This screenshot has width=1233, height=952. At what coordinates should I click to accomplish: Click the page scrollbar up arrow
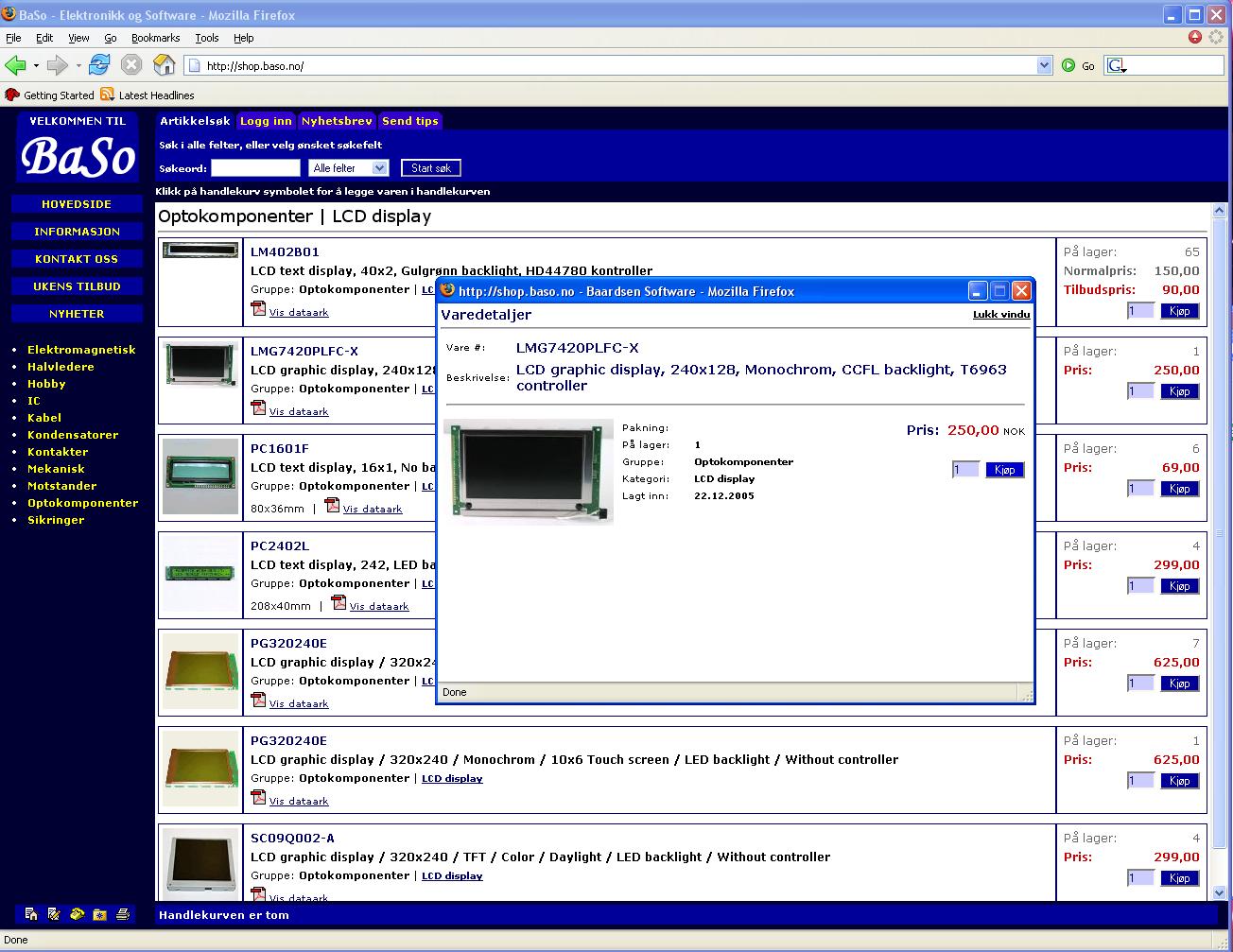tap(1220, 211)
